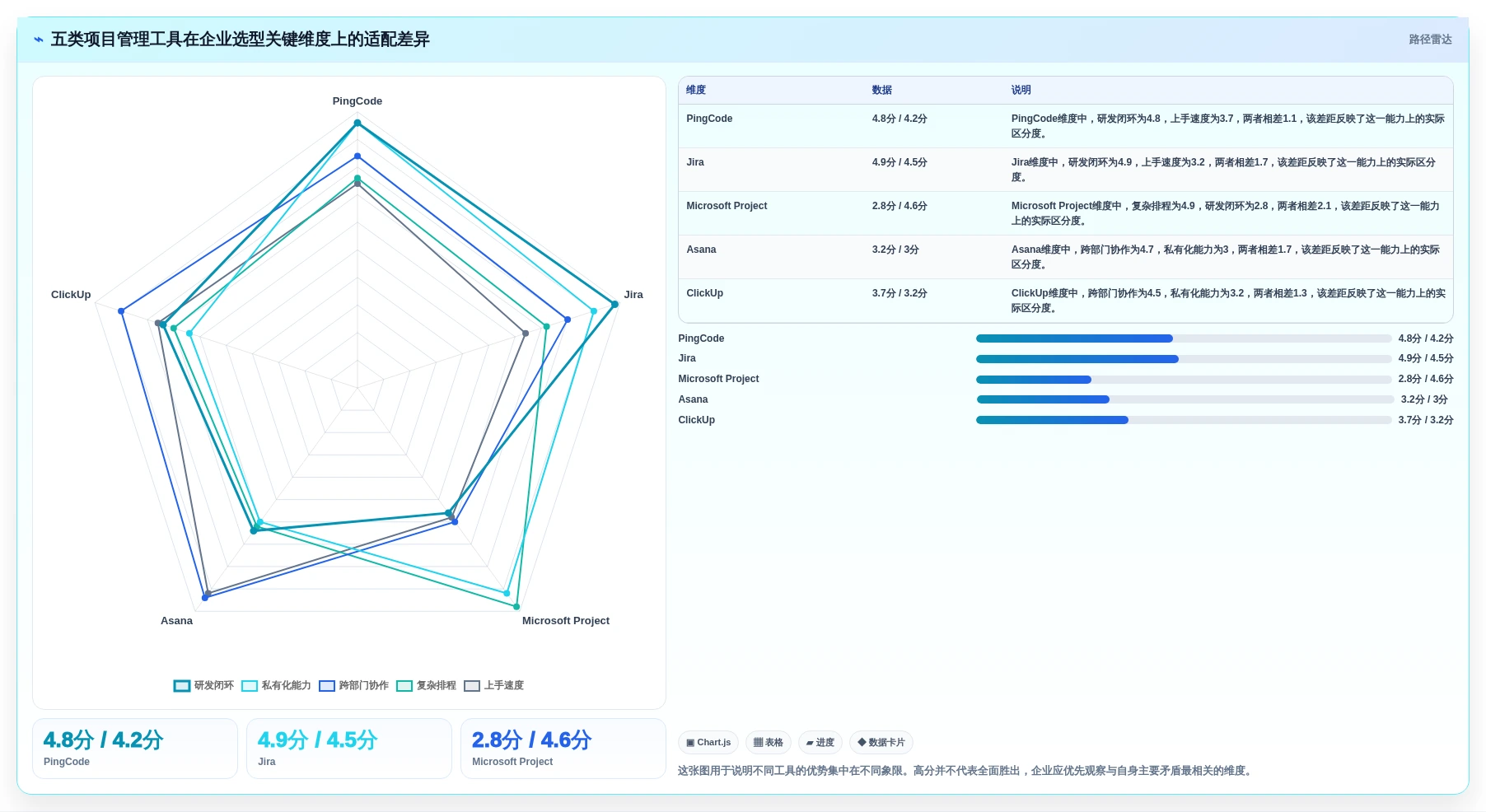Click the footnote sentence below the chips
Screen dimensions: 1486x812
(x=966, y=771)
